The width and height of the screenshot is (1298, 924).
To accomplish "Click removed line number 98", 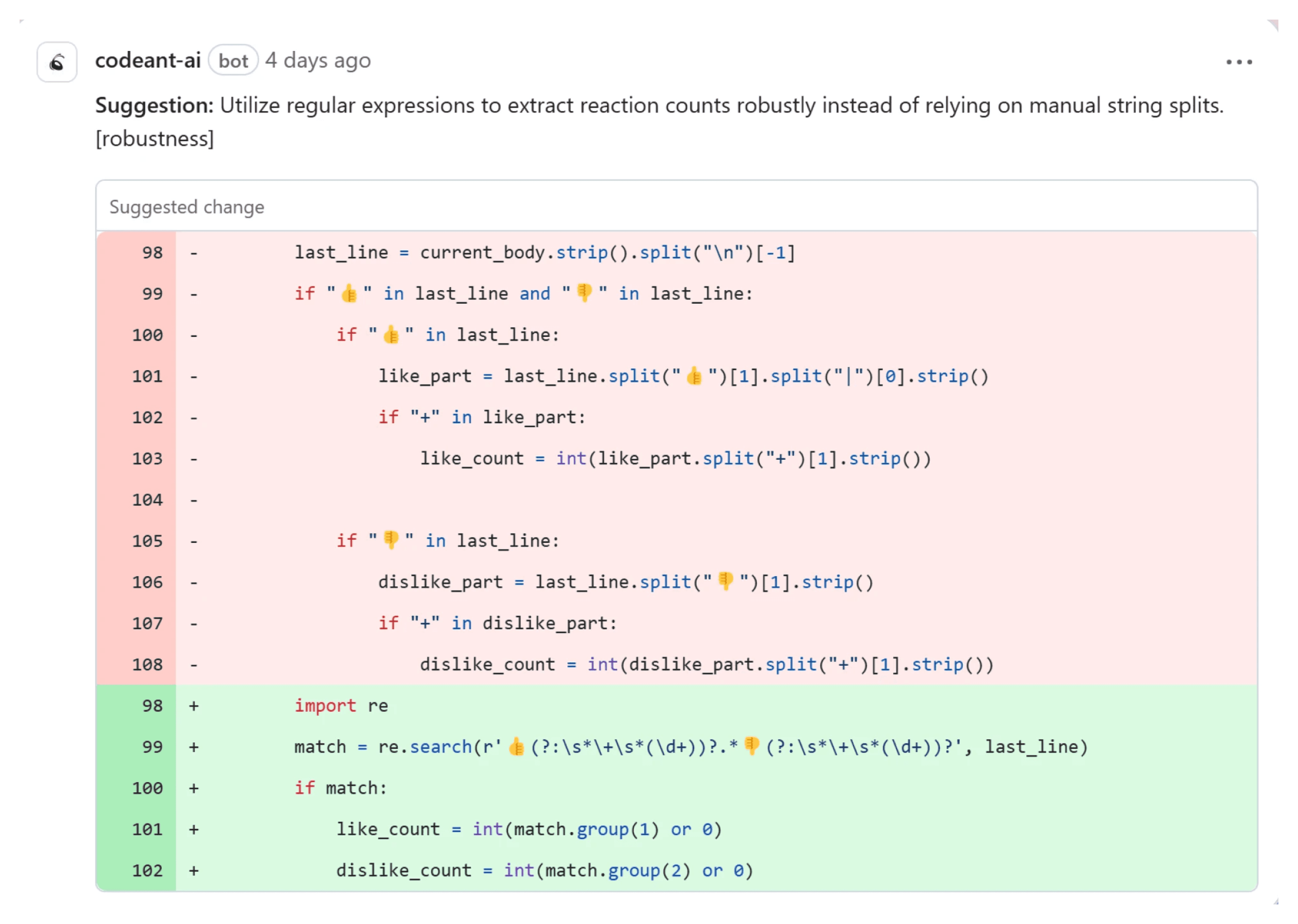I will click(x=152, y=253).
